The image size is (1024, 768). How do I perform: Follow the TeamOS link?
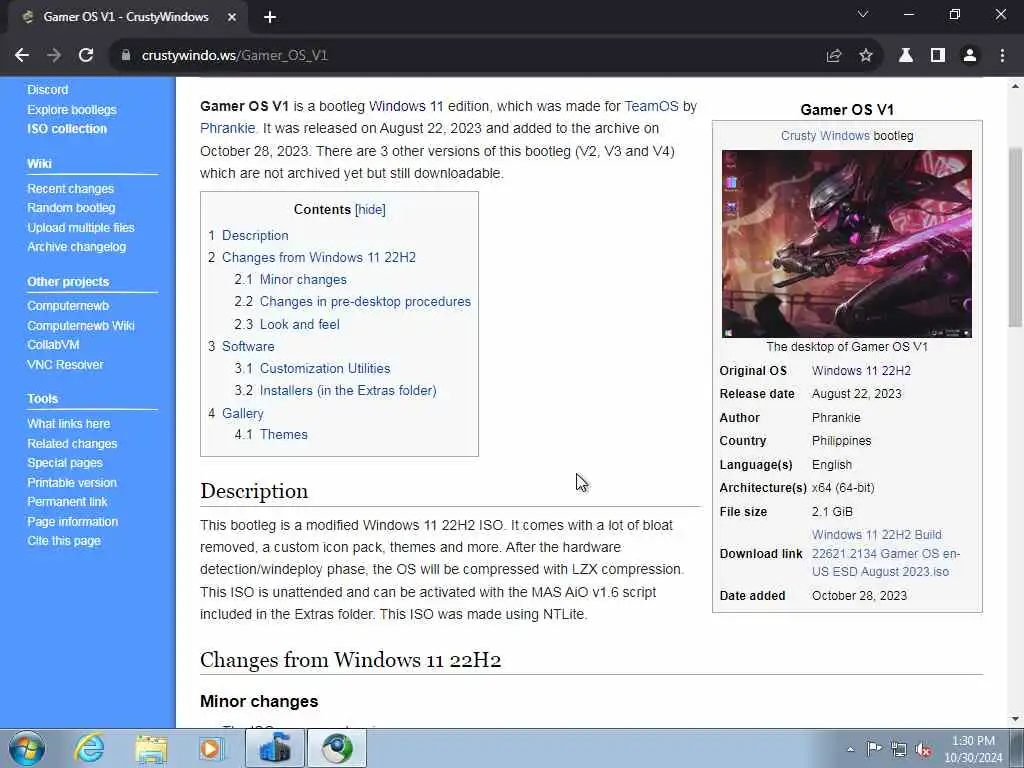(x=651, y=106)
